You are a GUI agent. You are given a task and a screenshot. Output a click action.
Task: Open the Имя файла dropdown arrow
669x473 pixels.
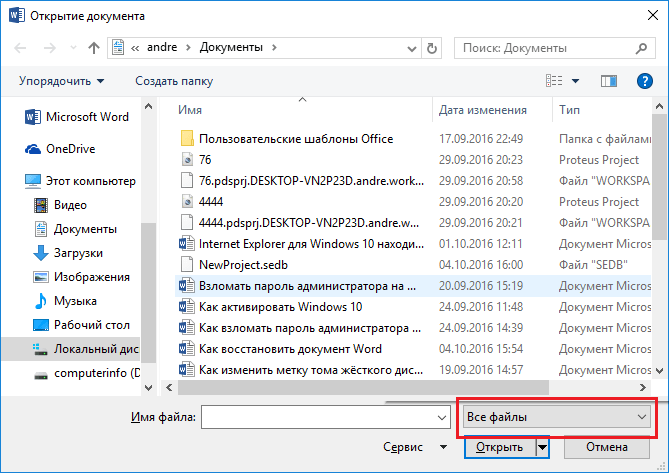[x=442, y=417]
